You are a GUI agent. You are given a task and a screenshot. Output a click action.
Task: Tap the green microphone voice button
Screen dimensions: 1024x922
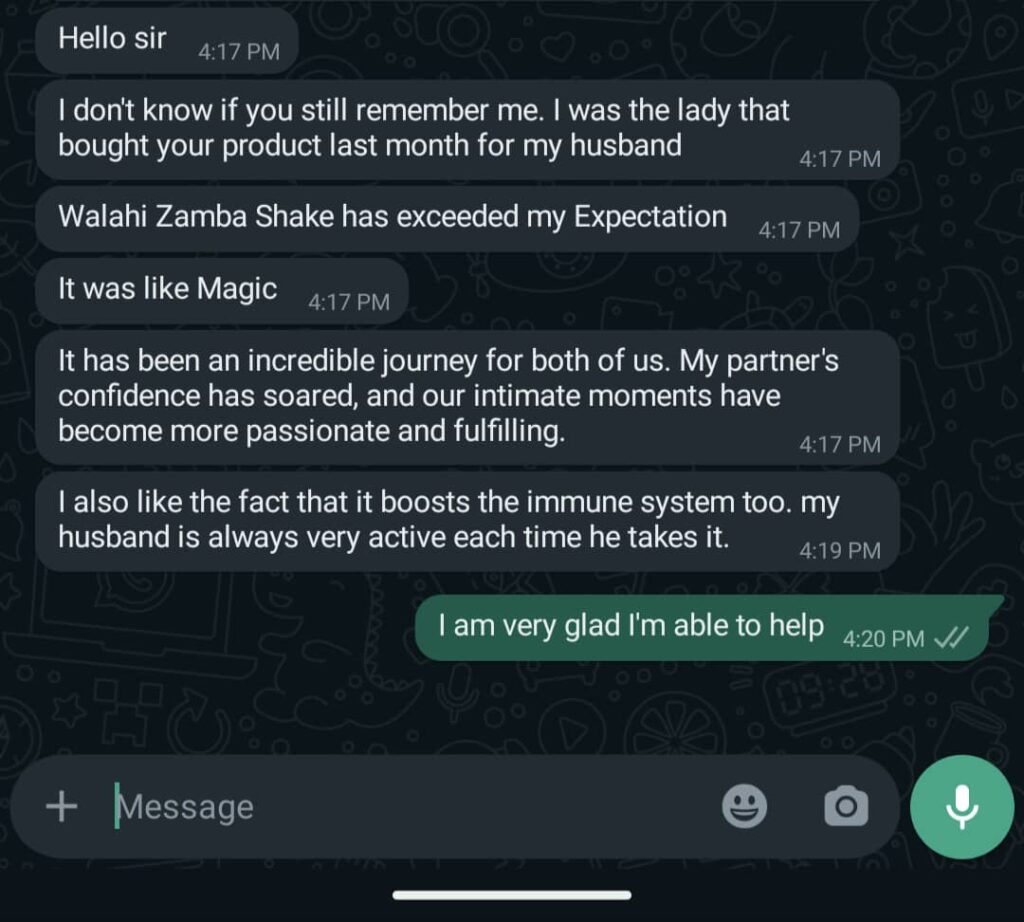coord(961,806)
